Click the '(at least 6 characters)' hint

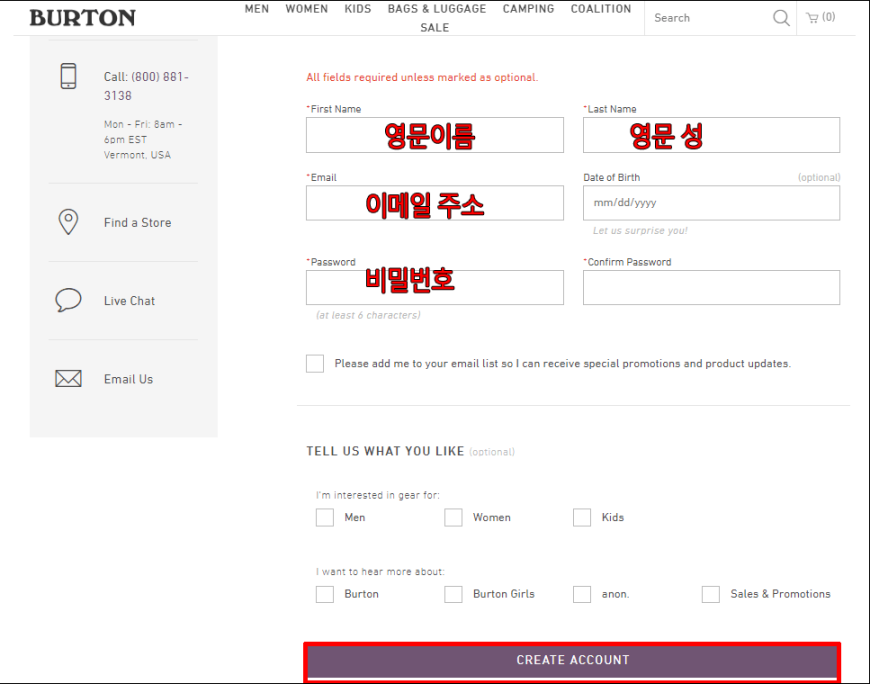click(x=368, y=315)
